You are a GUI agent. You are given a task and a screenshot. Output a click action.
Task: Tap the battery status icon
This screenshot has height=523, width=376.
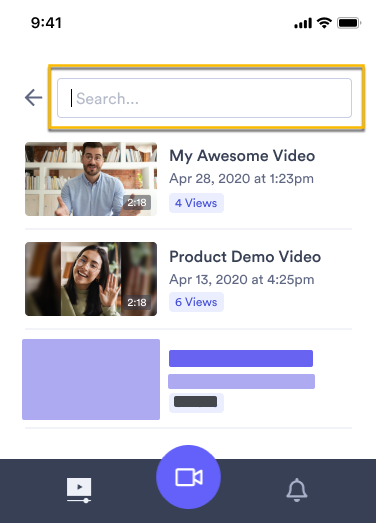349,23
